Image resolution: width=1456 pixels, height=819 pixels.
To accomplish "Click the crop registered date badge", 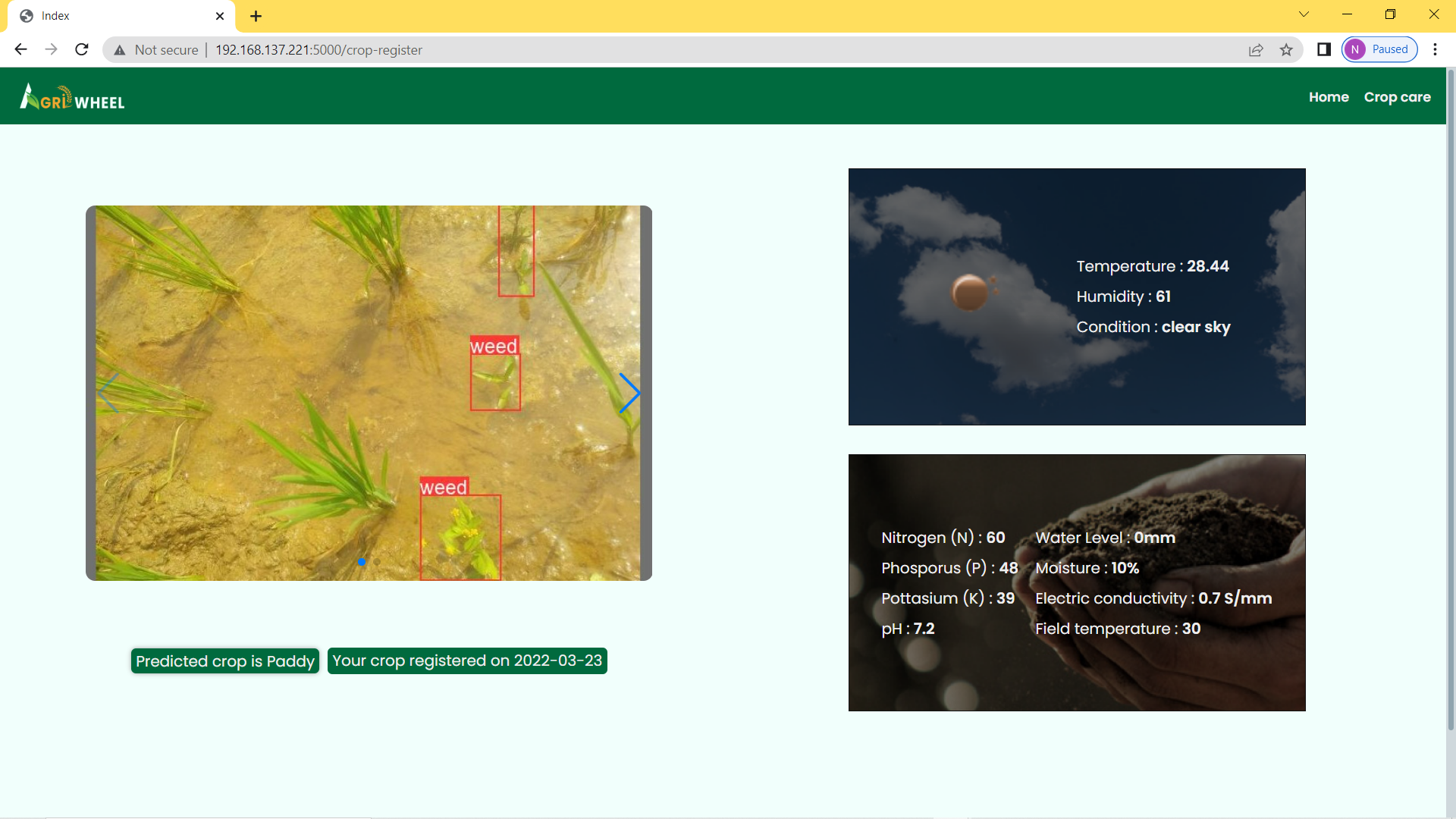I will click(x=467, y=661).
